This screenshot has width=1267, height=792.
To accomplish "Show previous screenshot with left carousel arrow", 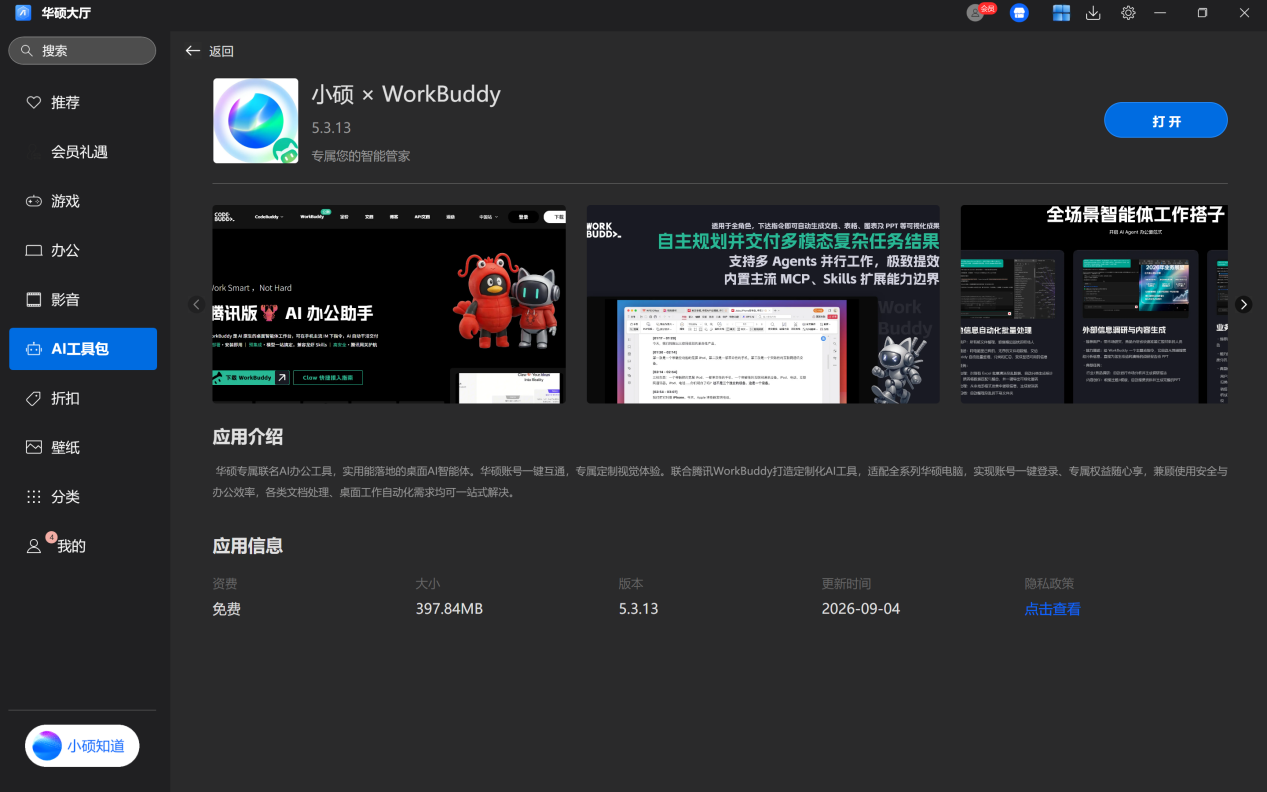I will click(196, 304).
